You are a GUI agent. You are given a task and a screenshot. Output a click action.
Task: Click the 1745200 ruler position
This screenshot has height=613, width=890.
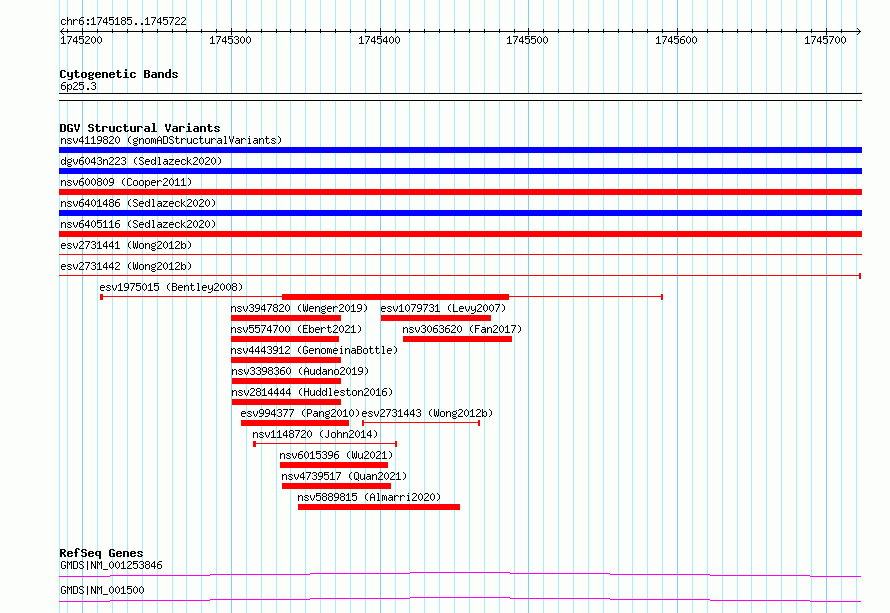81,40
